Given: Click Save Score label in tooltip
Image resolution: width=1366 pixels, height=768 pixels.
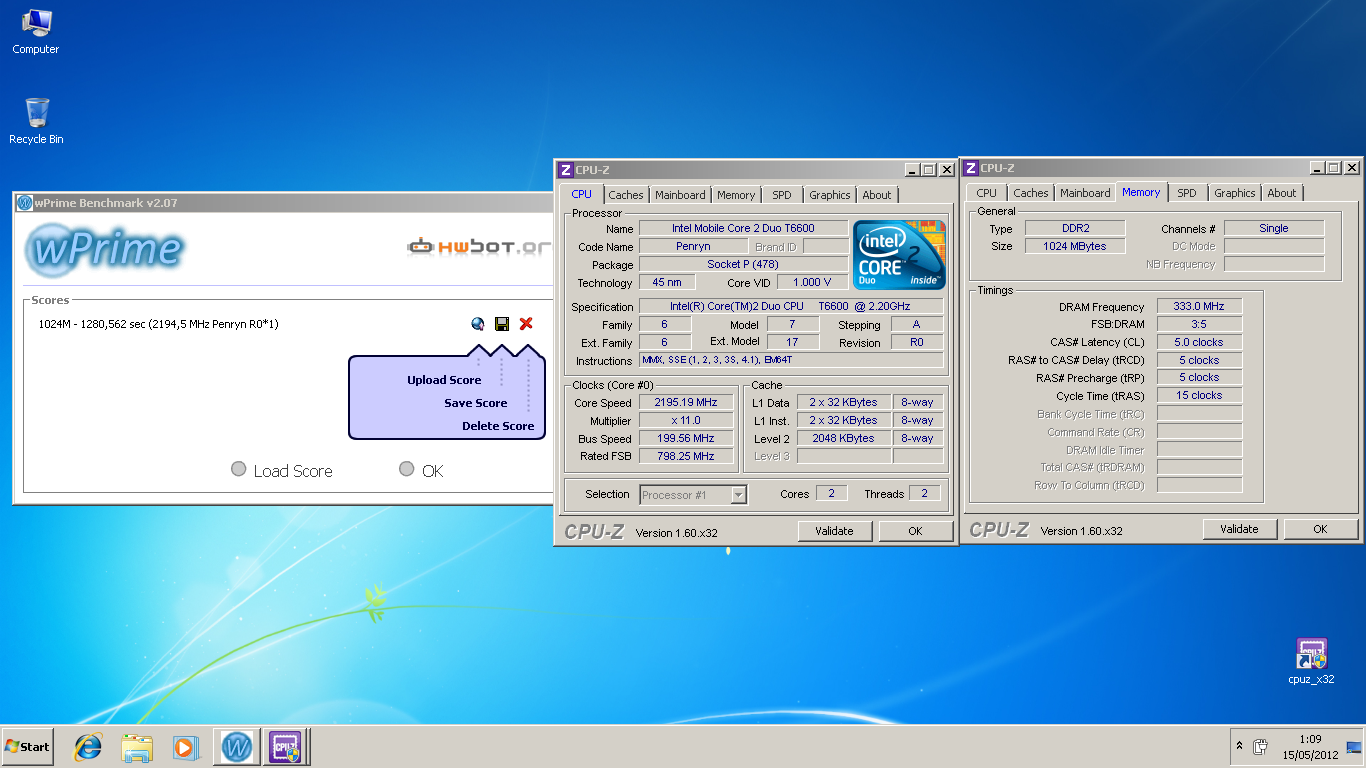Looking at the screenshot, I should [x=476, y=403].
